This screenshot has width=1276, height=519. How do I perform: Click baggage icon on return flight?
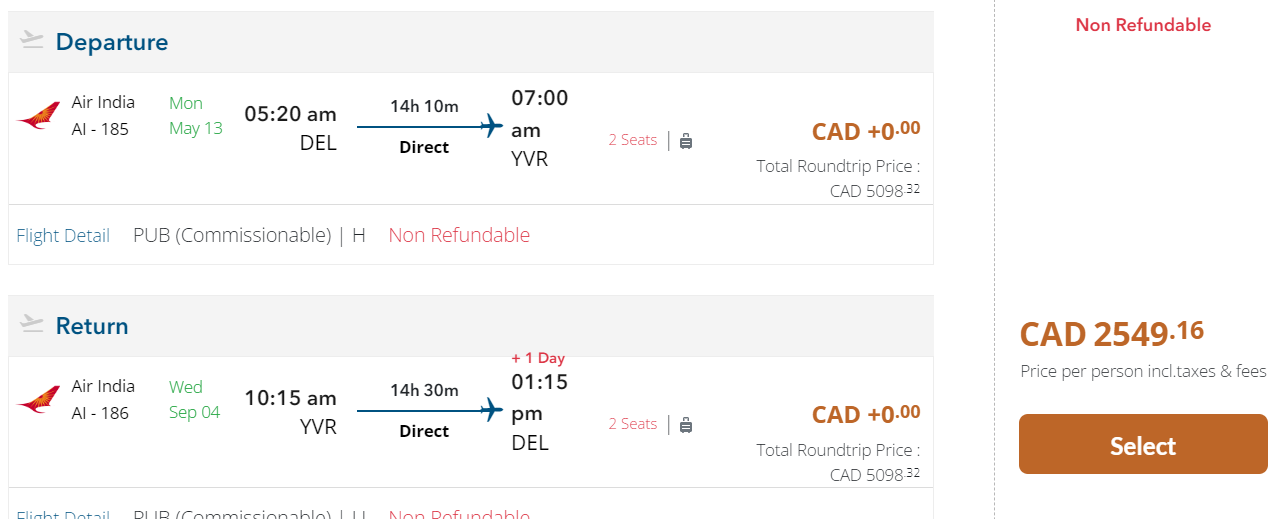coord(686,425)
